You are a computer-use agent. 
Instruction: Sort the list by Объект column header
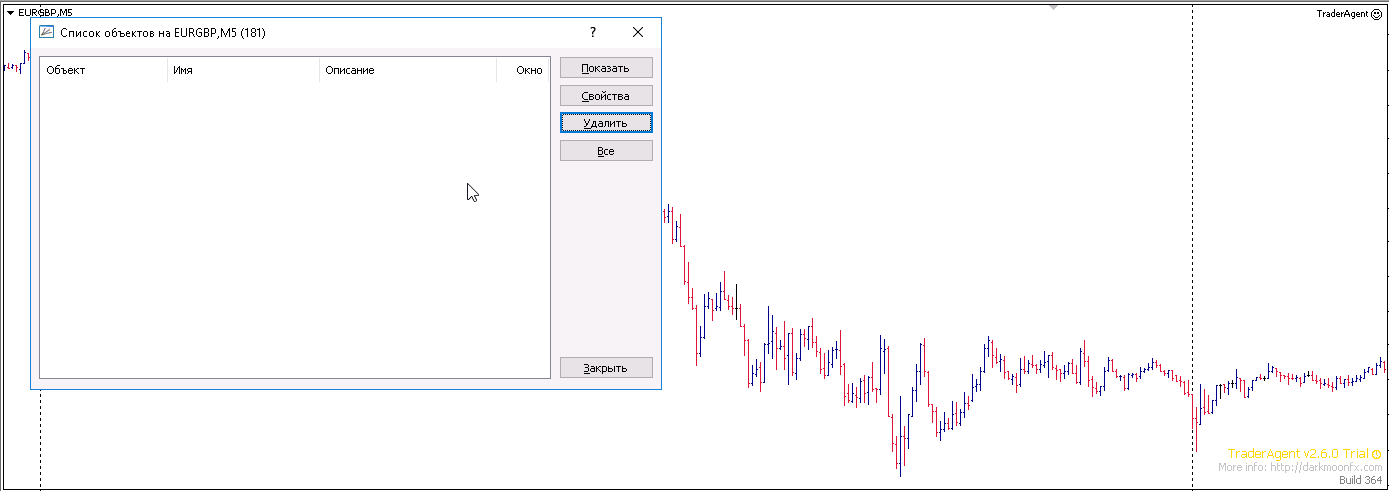(103, 70)
